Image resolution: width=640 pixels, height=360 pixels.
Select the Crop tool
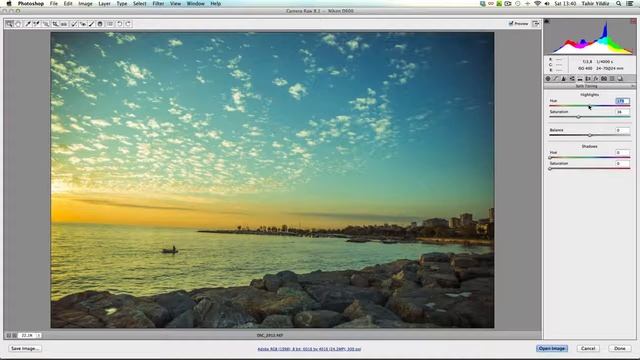pyautogui.click(x=56, y=24)
